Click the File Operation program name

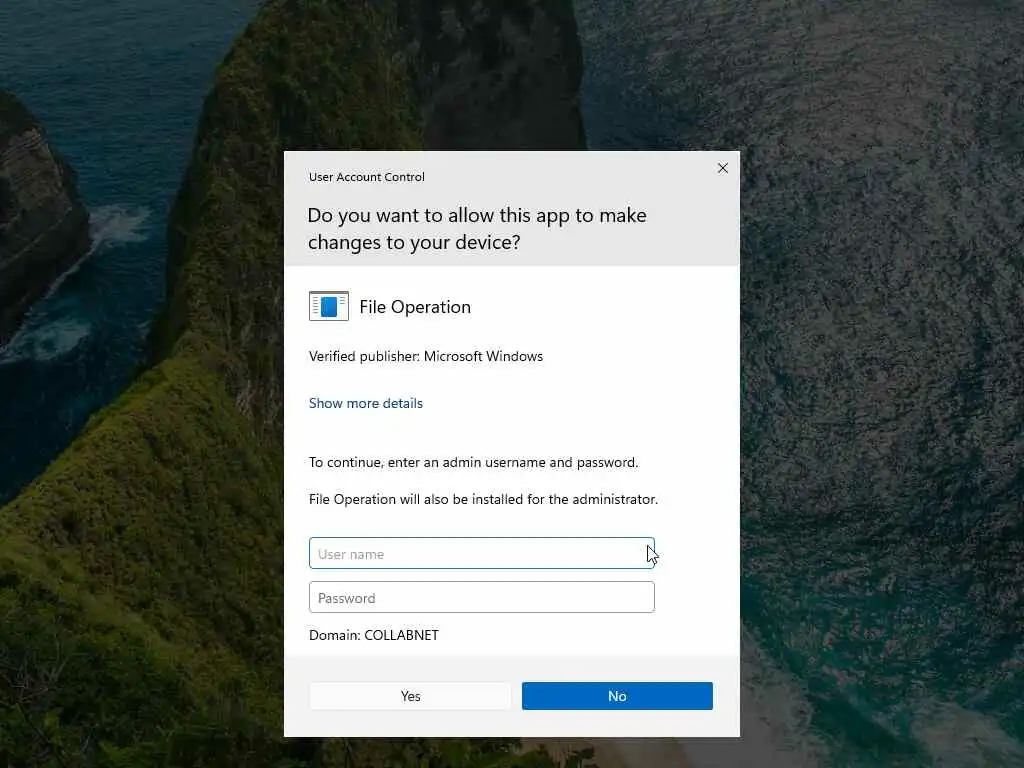[x=415, y=307]
